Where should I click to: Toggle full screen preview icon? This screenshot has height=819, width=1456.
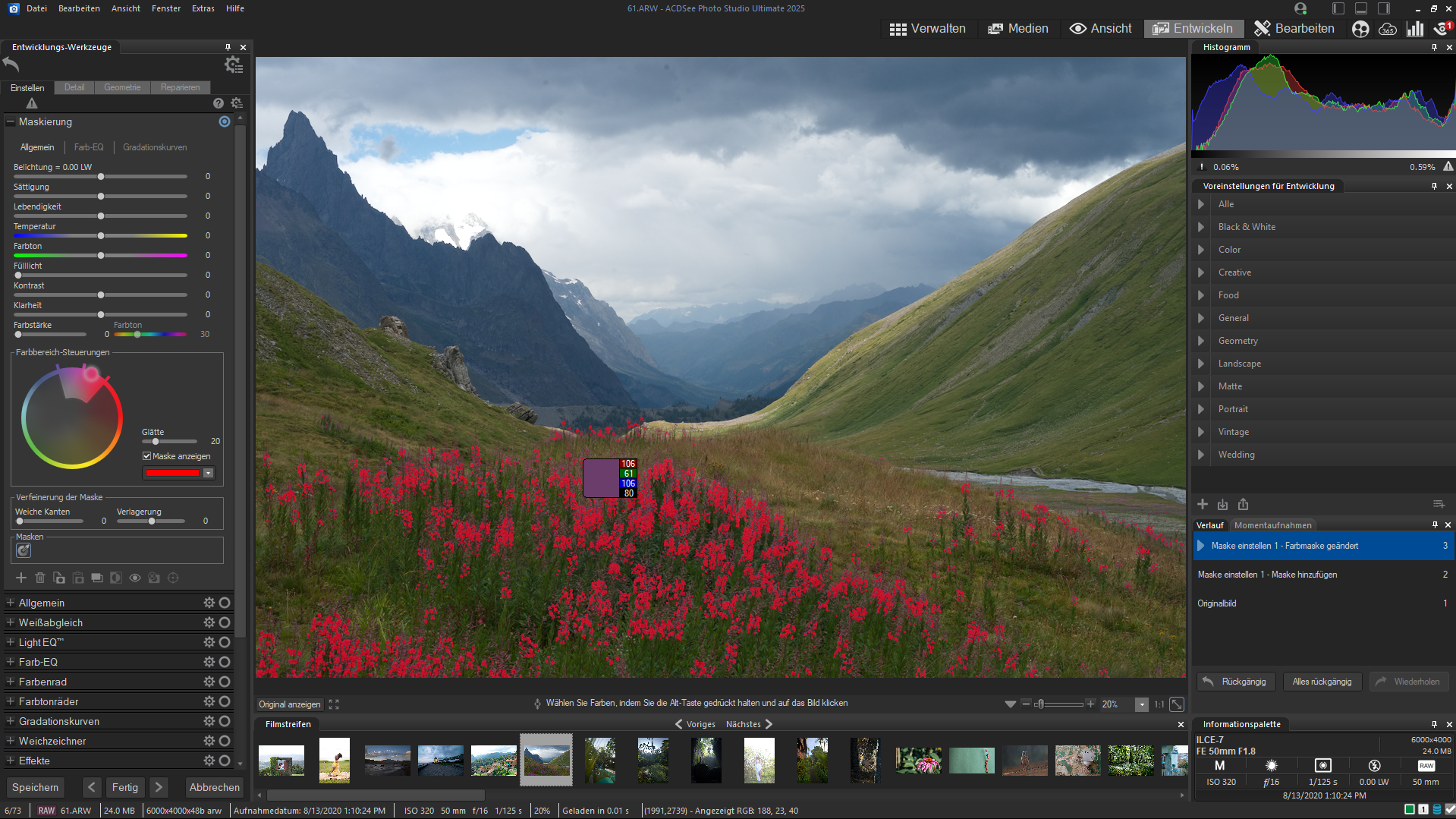click(334, 704)
